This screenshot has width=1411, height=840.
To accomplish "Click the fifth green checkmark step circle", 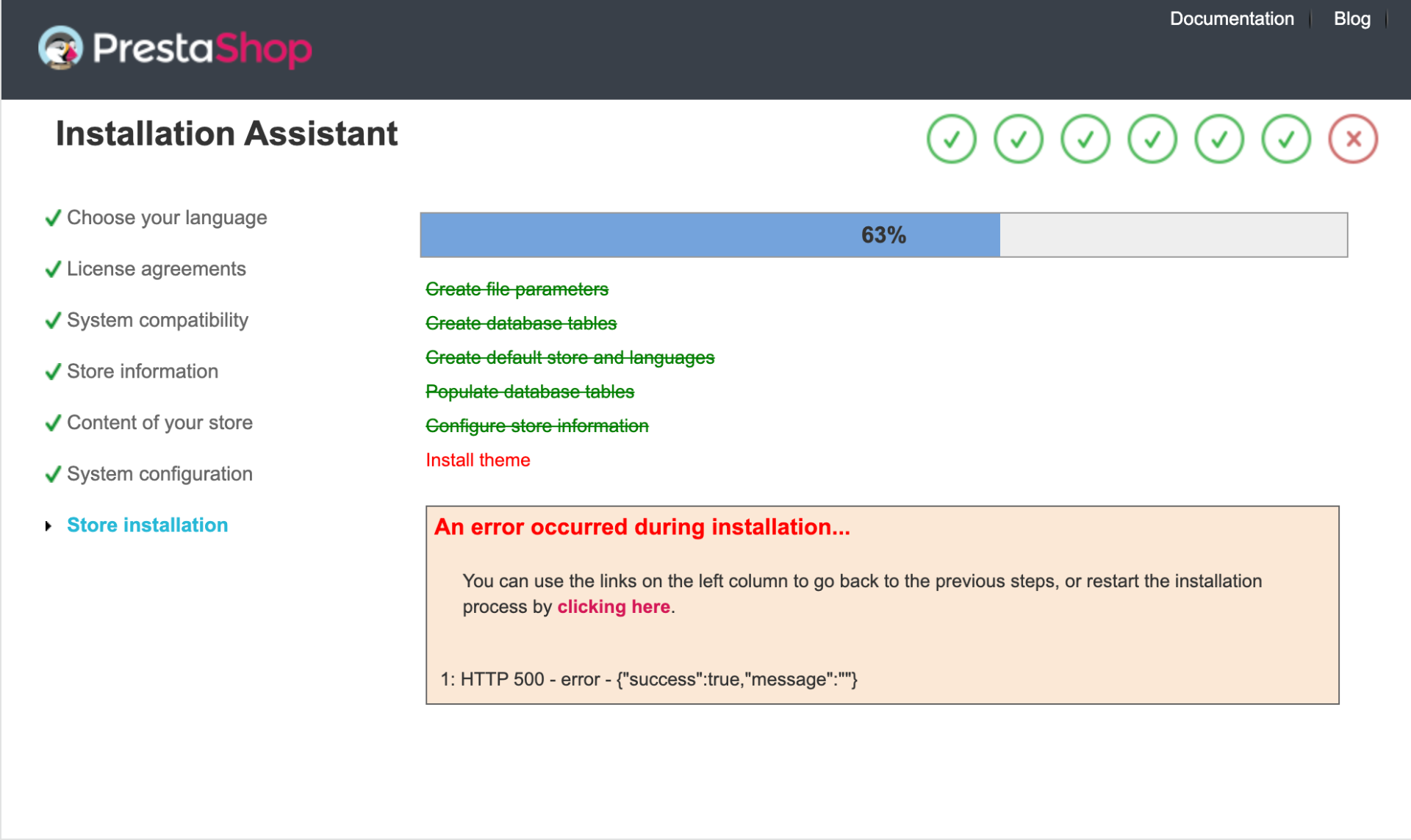I will 1219,139.
